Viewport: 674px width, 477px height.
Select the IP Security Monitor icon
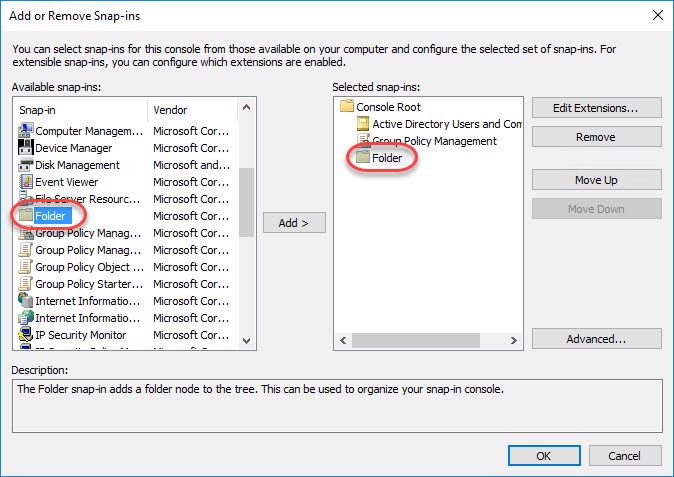point(26,335)
